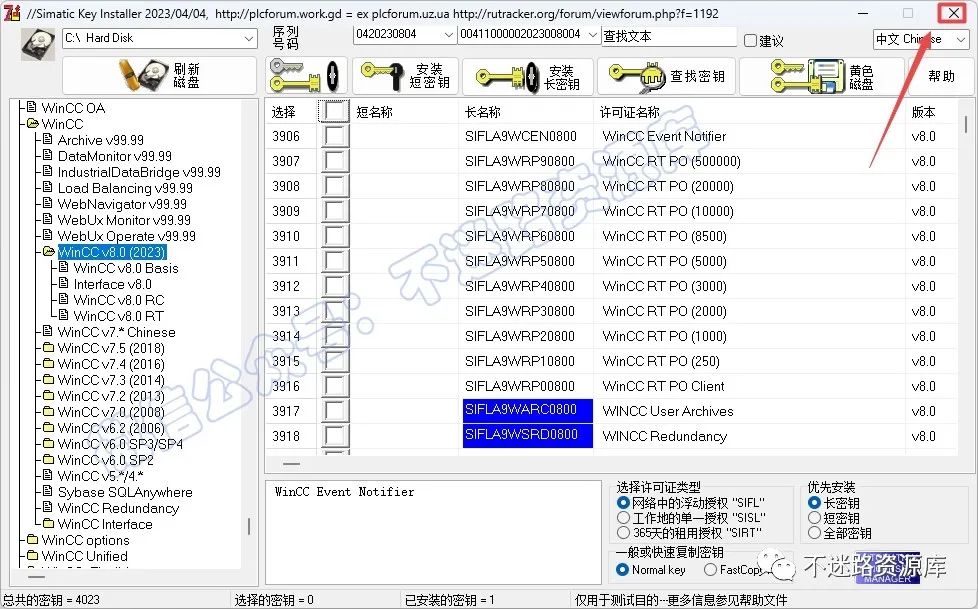Click the key icon button left of 安装短密钥
The image size is (978, 609).
pos(306,76)
